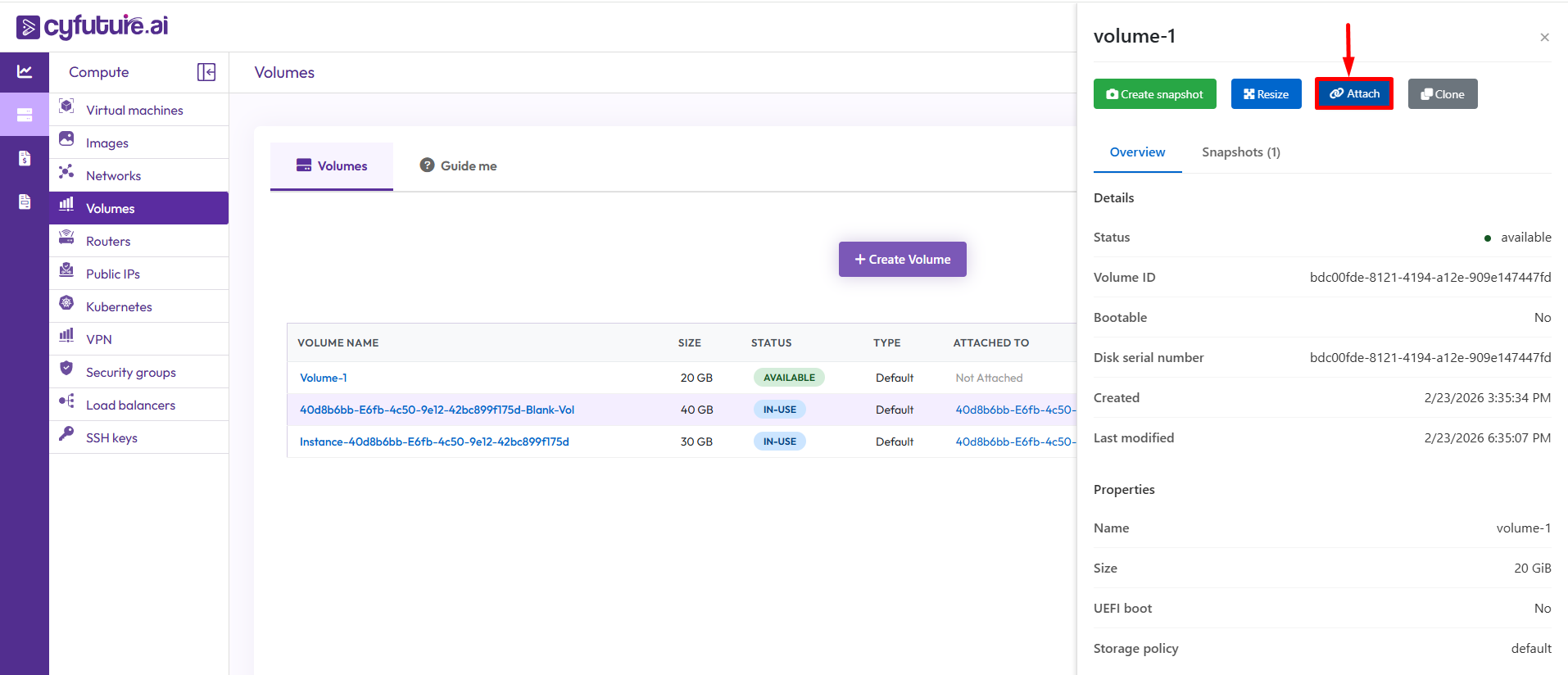The width and height of the screenshot is (1568, 675).
Task: Click the SSH keys key icon
Action: [66, 433]
